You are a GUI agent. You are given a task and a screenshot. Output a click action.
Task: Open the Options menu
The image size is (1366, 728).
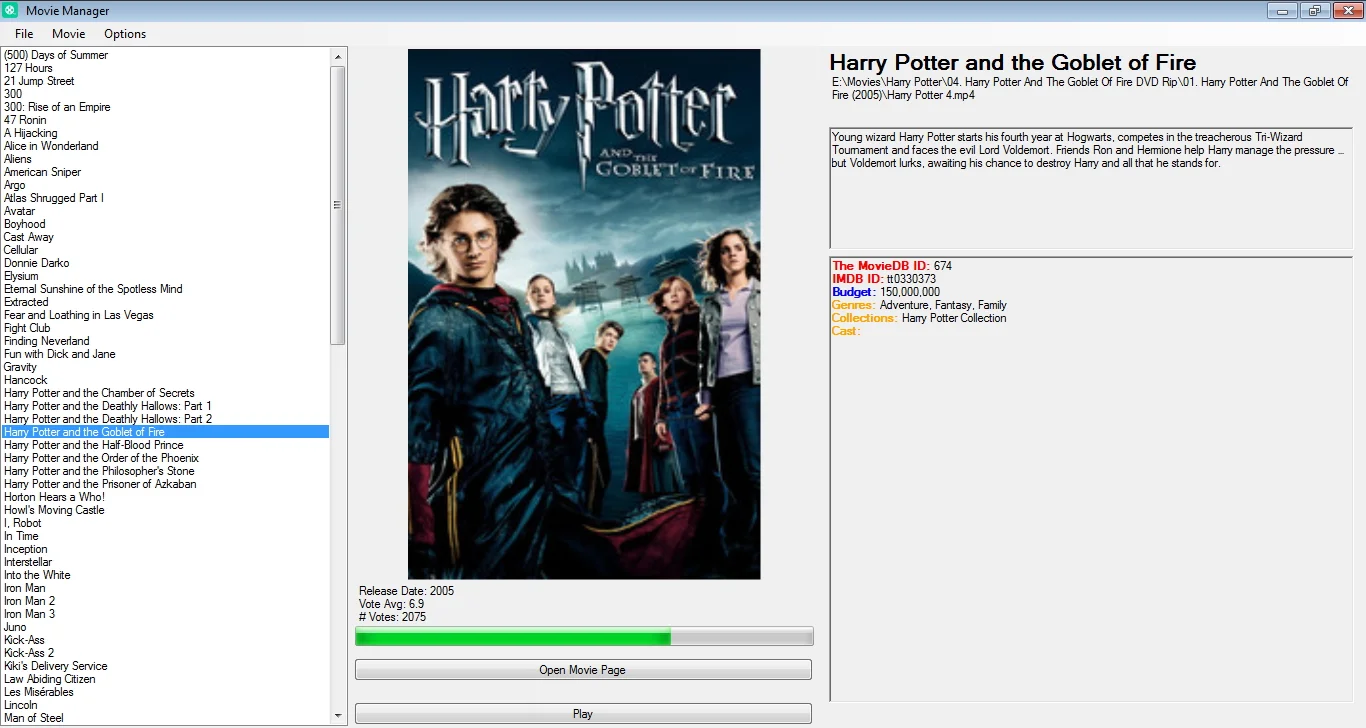[125, 34]
